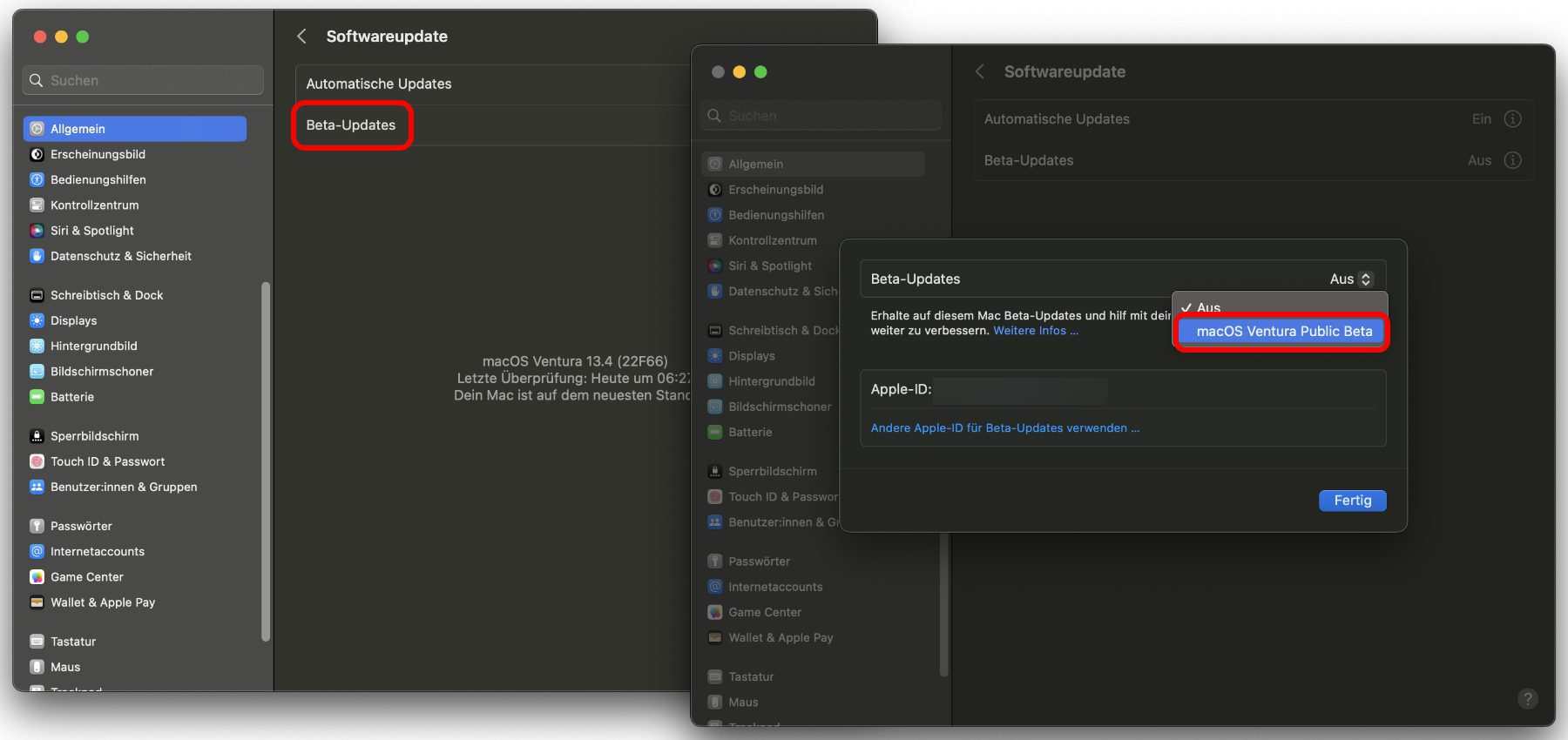Go back using chevron beside left Softwareupdate

pyautogui.click(x=302, y=37)
